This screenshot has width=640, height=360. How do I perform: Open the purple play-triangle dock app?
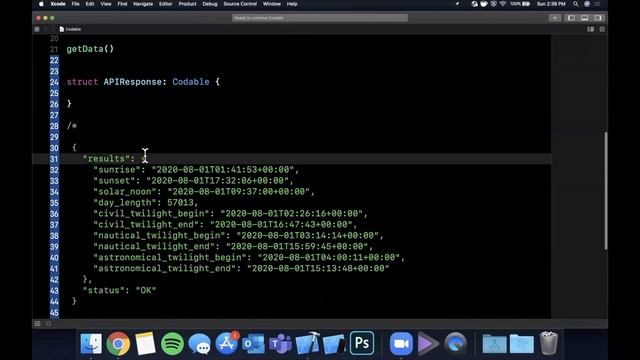point(428,344)
